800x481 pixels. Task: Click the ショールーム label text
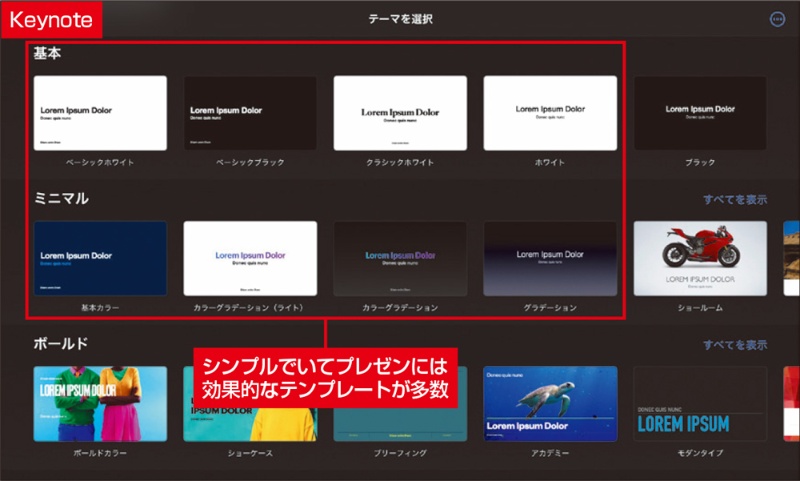700,308
